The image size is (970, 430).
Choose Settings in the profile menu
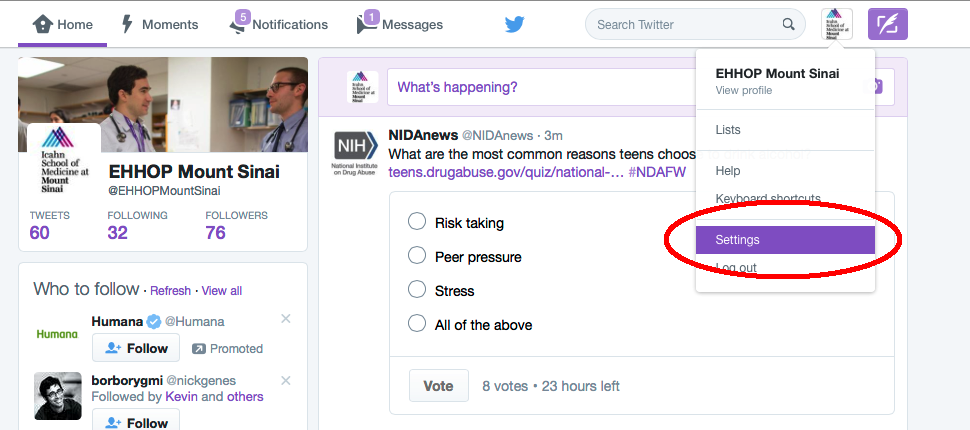click(x=785, y=240)
